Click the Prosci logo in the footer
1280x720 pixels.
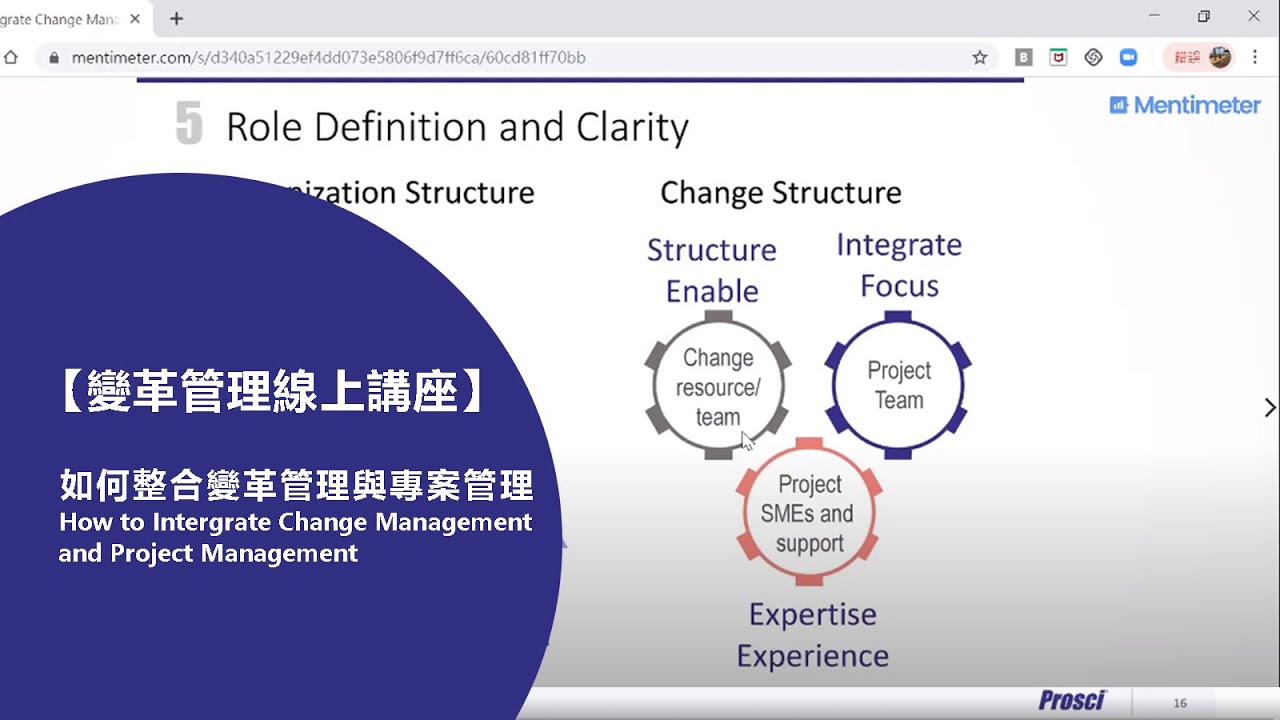pos(1072,701)
